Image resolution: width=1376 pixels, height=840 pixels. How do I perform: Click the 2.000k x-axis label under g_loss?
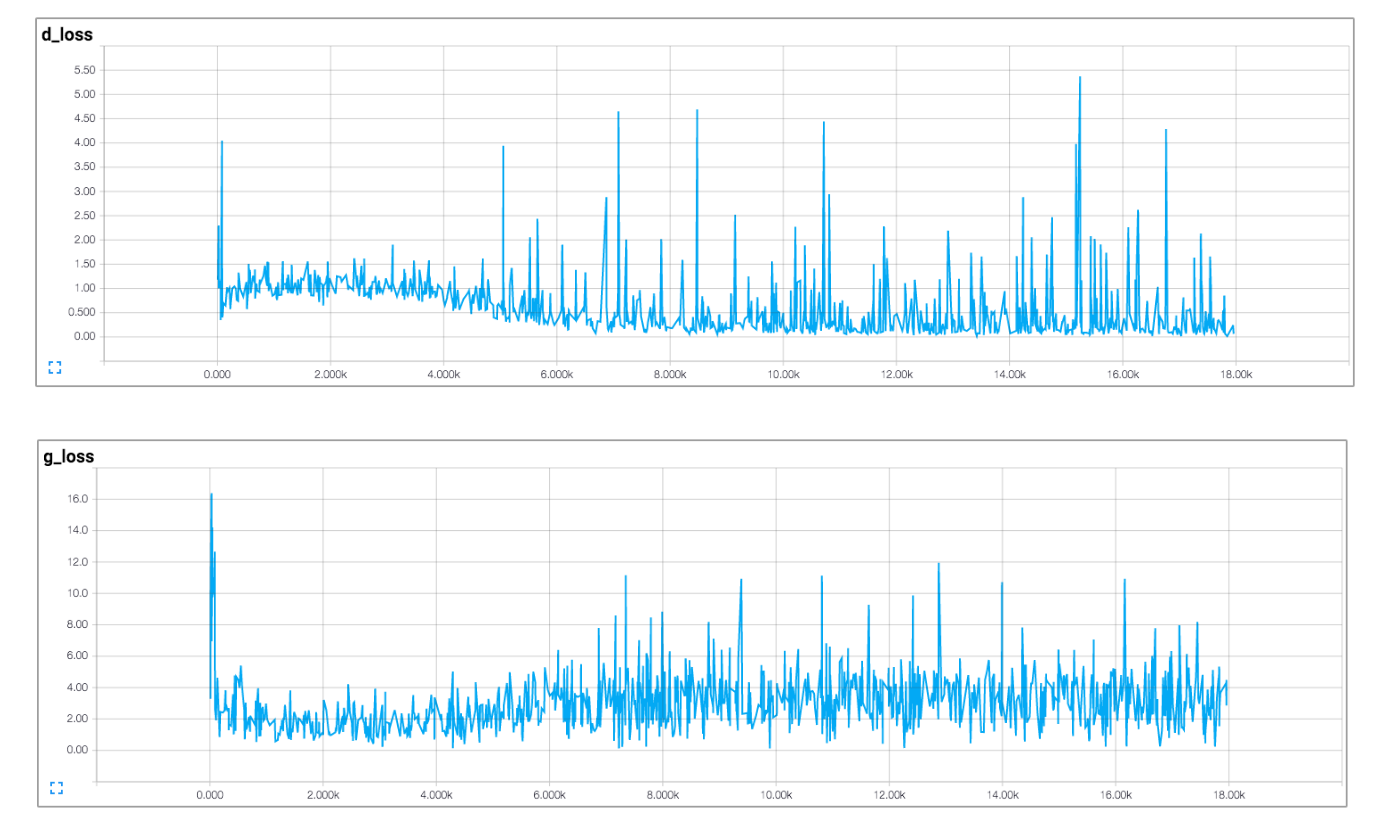tap(322, 795)
